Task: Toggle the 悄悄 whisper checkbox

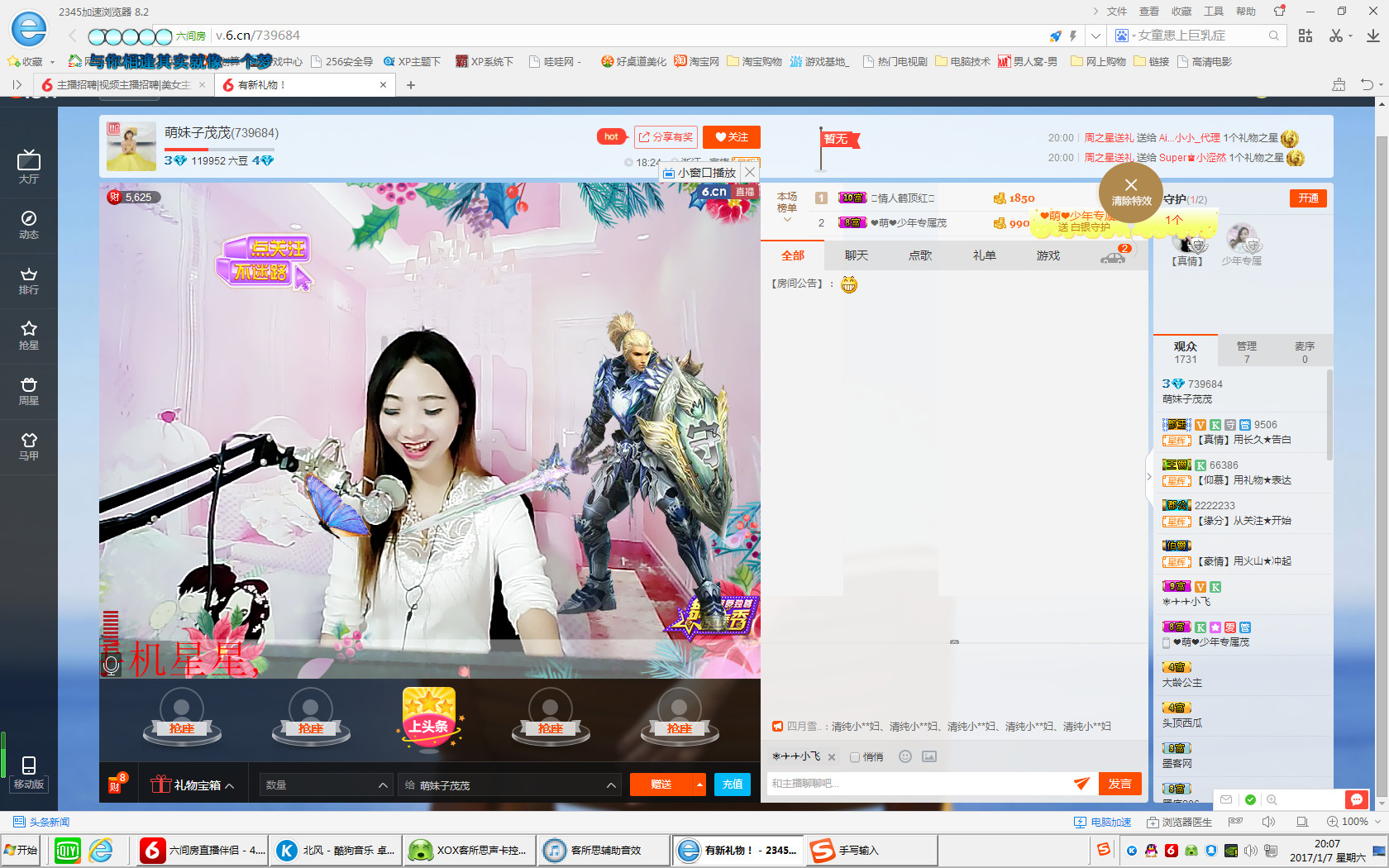Action: click(x=855, y=757)
